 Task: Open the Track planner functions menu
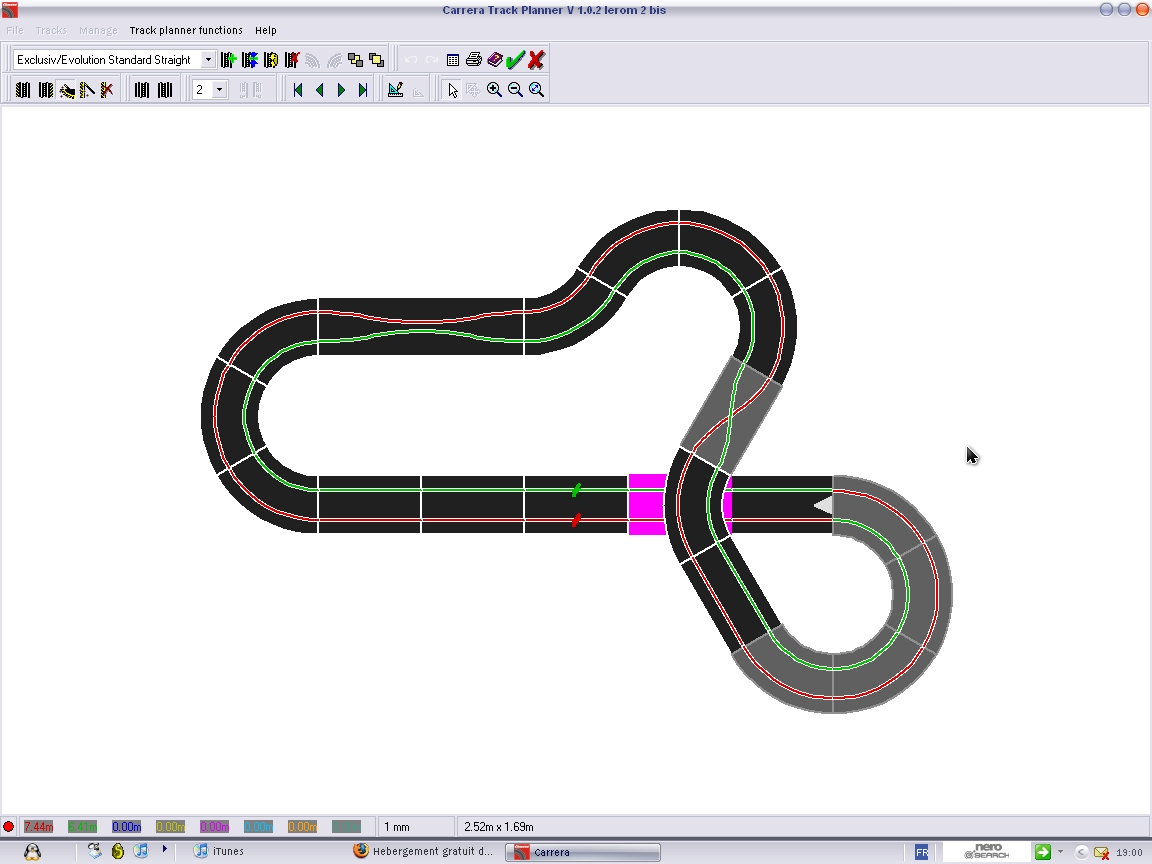[186, 30]
